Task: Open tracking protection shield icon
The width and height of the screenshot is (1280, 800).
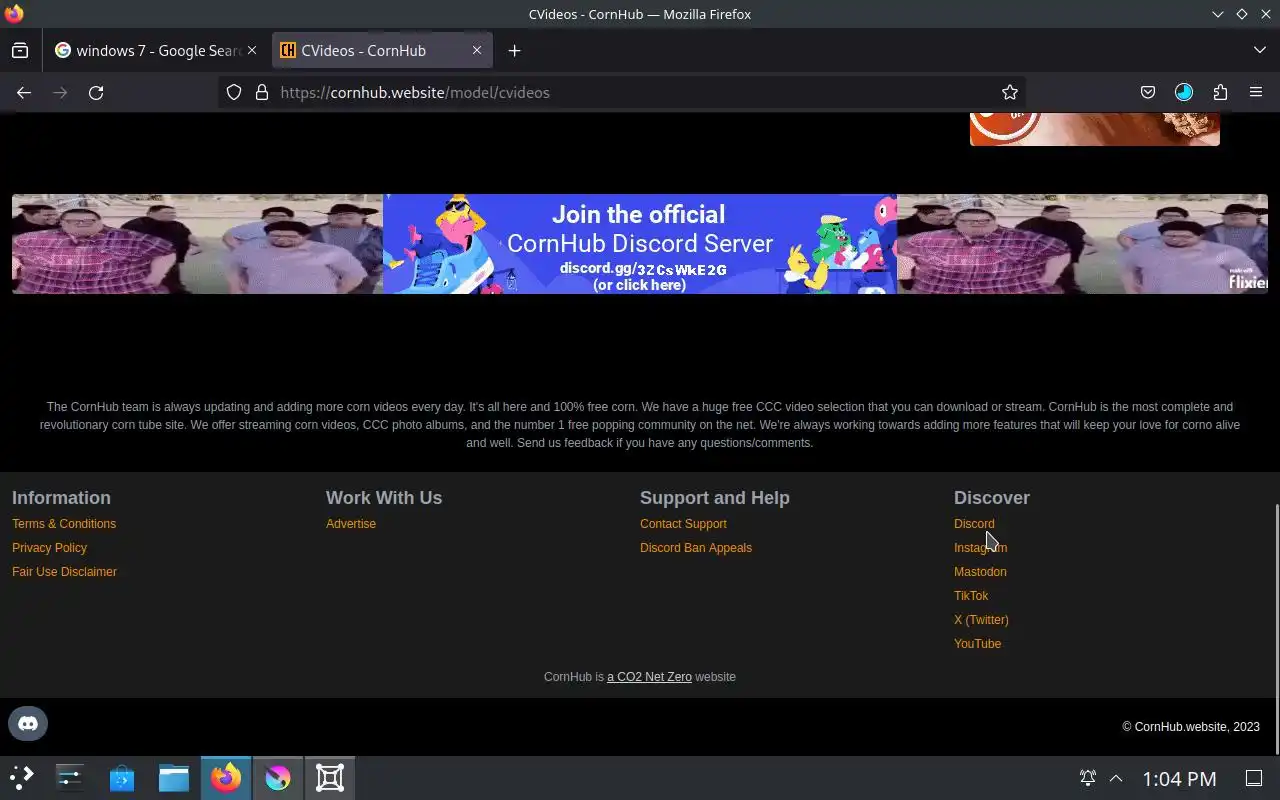Action: click(x=234, y=92)
